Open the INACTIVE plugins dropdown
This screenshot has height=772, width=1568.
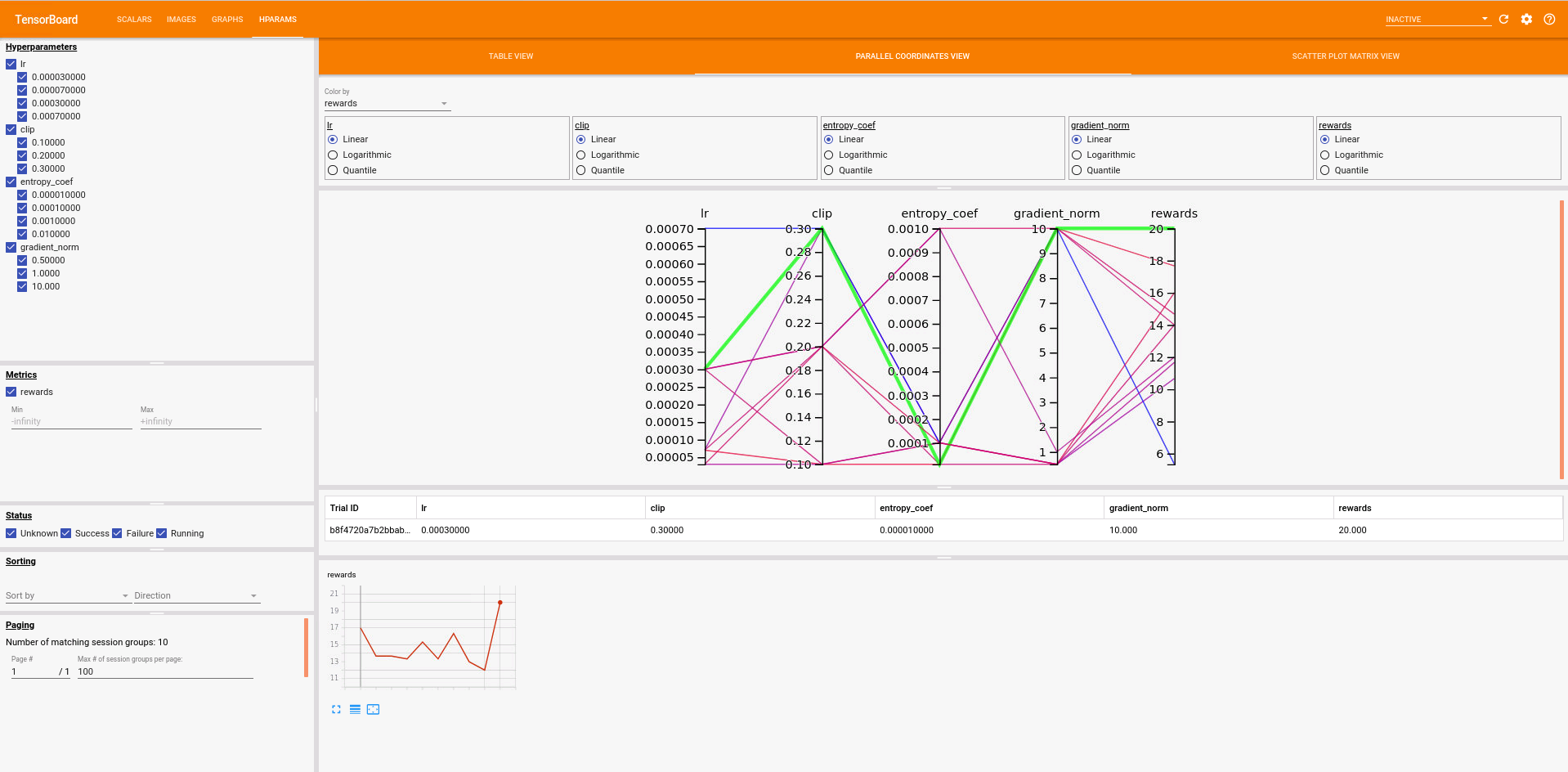pyautogui.click(x=1437, y=19)
